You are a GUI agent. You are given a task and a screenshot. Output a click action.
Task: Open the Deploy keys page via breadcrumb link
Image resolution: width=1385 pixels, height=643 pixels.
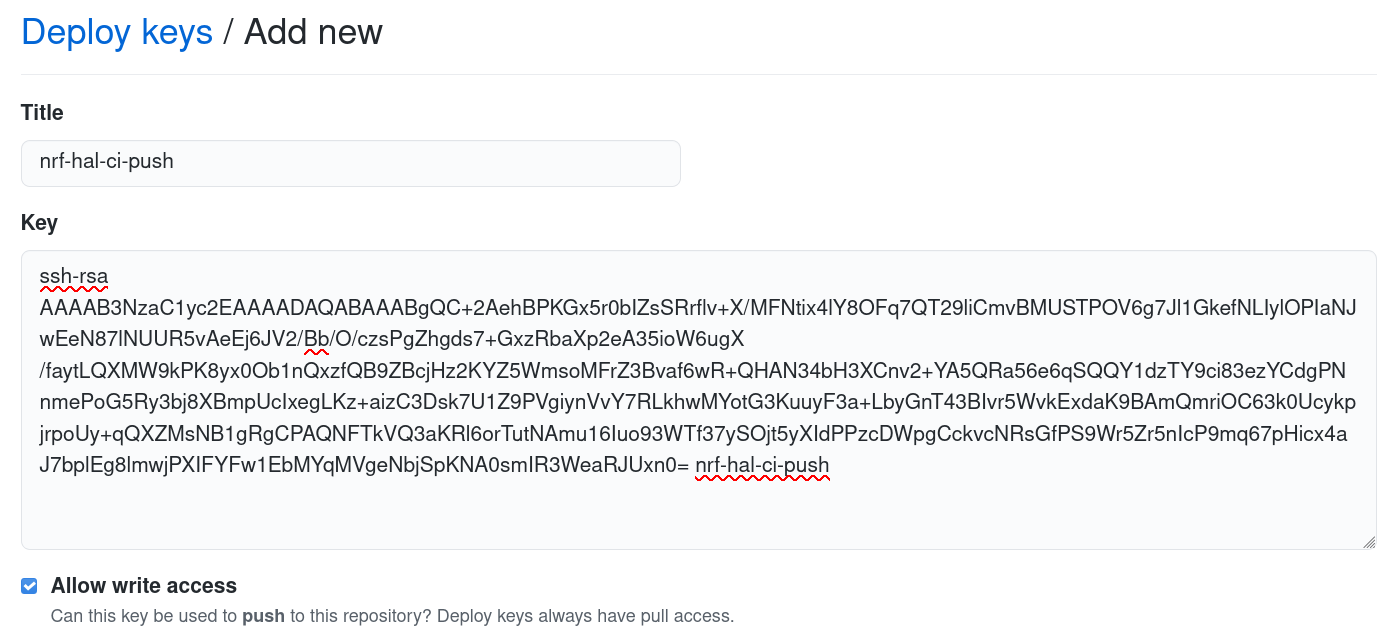tap(116, 31)
